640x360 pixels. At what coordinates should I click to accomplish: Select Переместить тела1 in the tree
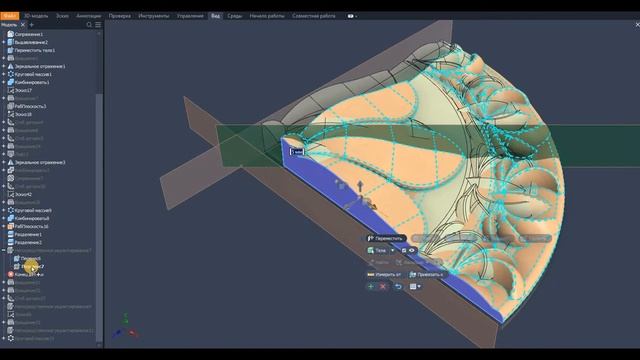point(35,50)
